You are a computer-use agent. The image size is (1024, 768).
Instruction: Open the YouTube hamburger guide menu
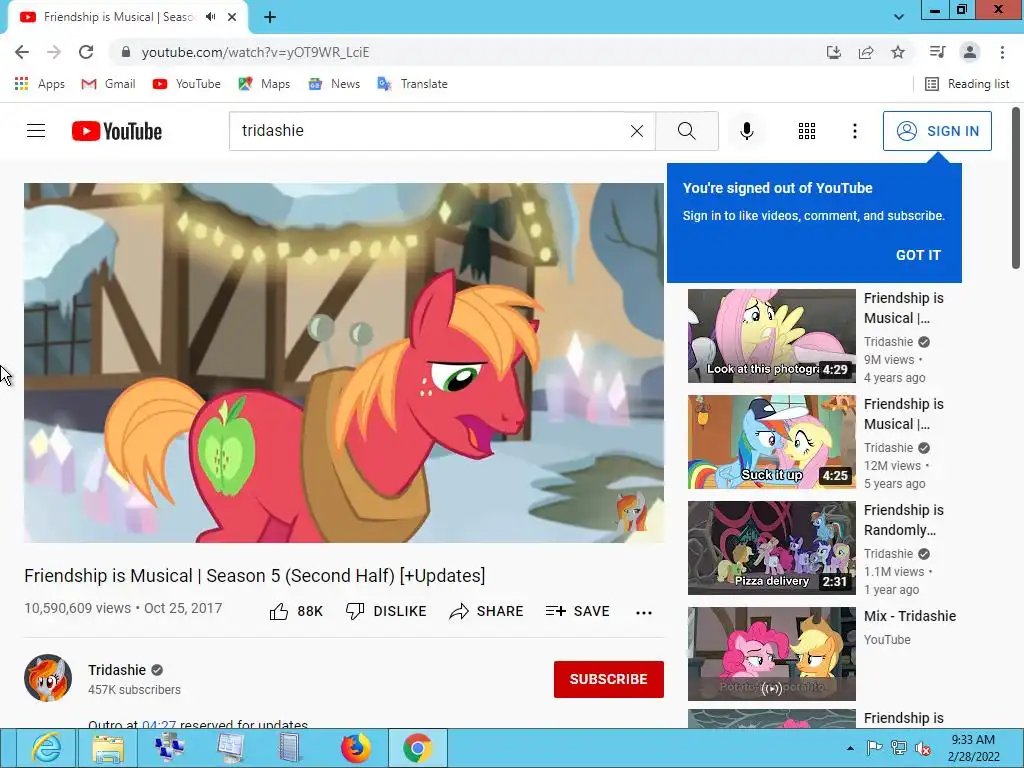click(x=36, y=131)
